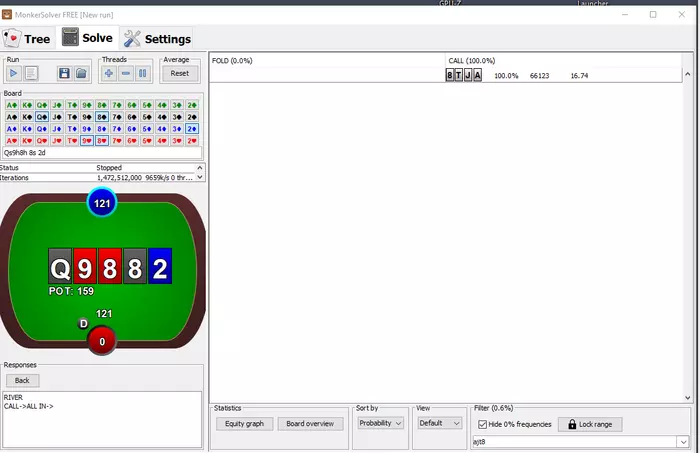The width and height of the screenshot is (700, 453).
Task: Select the bottom player's red 0 chip
Action: point(102,341)
